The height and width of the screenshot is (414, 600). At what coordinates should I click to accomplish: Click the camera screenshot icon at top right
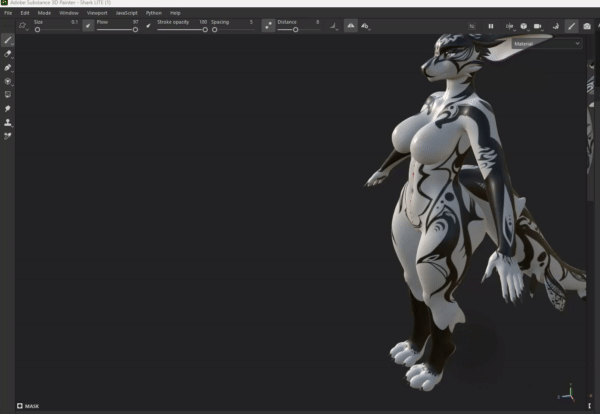[x=587, y=25]
